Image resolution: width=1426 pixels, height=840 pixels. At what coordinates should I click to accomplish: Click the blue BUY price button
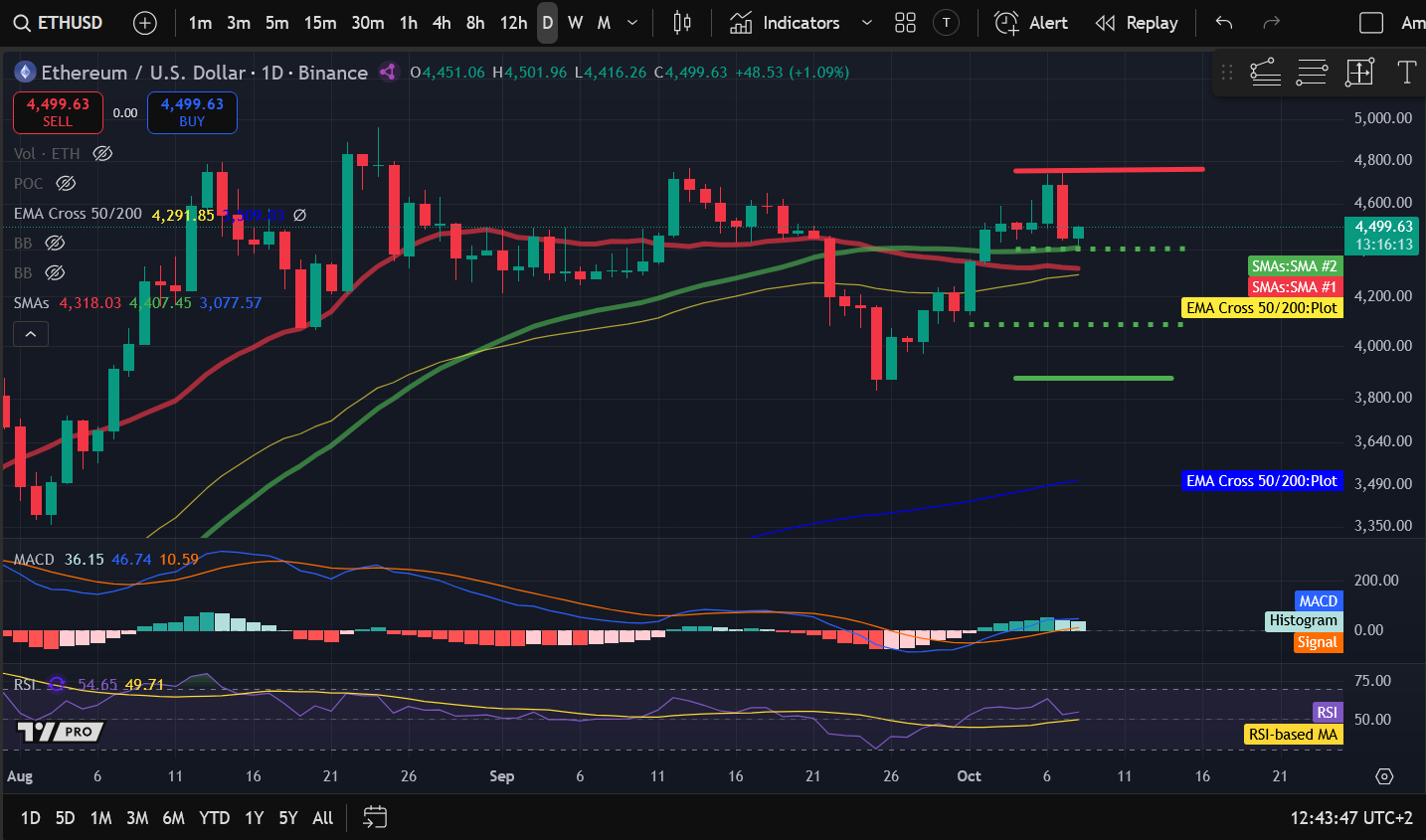192,112
